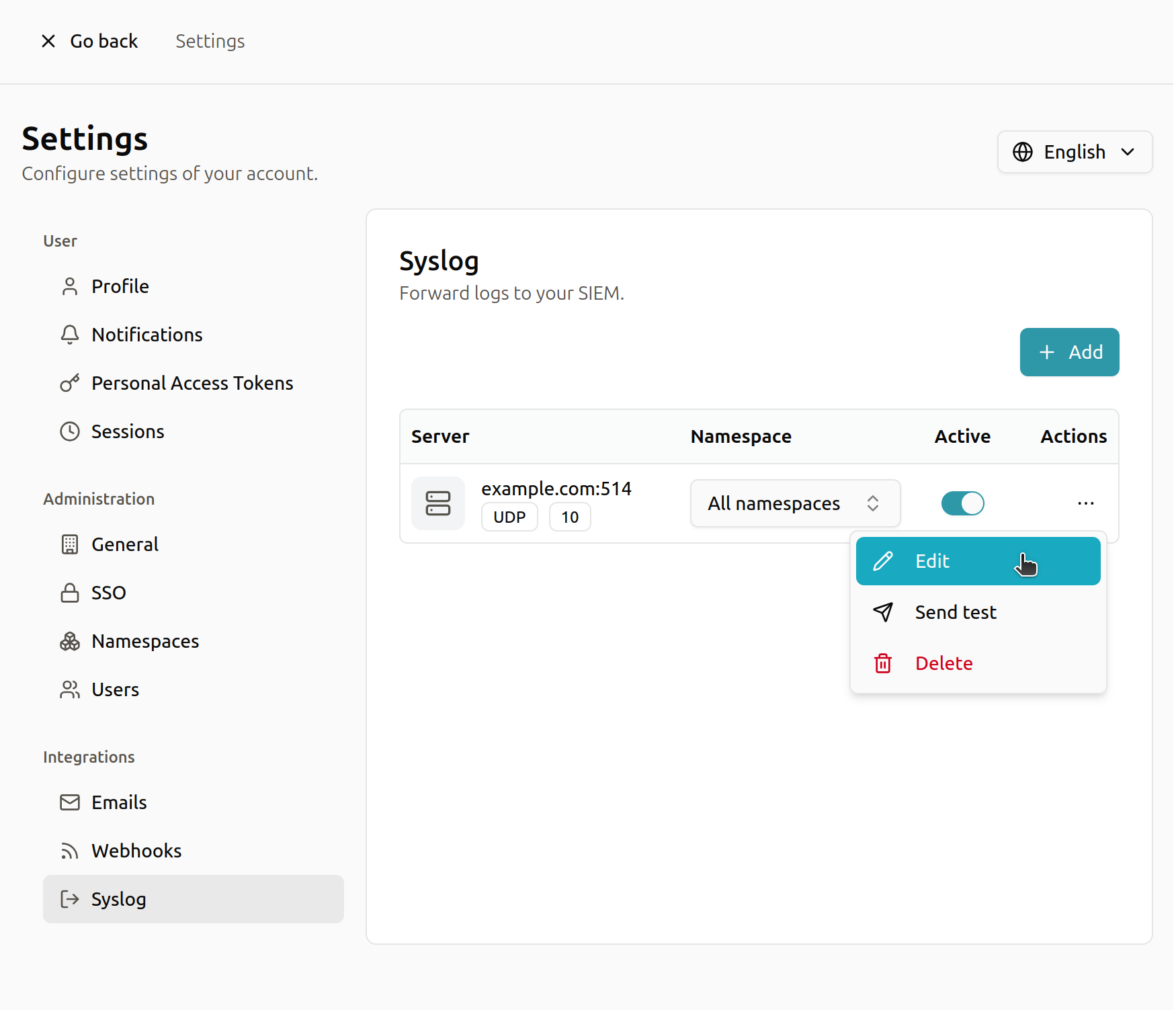Open Namespaces administration page

pyautogui.click(x=194, y=641)
